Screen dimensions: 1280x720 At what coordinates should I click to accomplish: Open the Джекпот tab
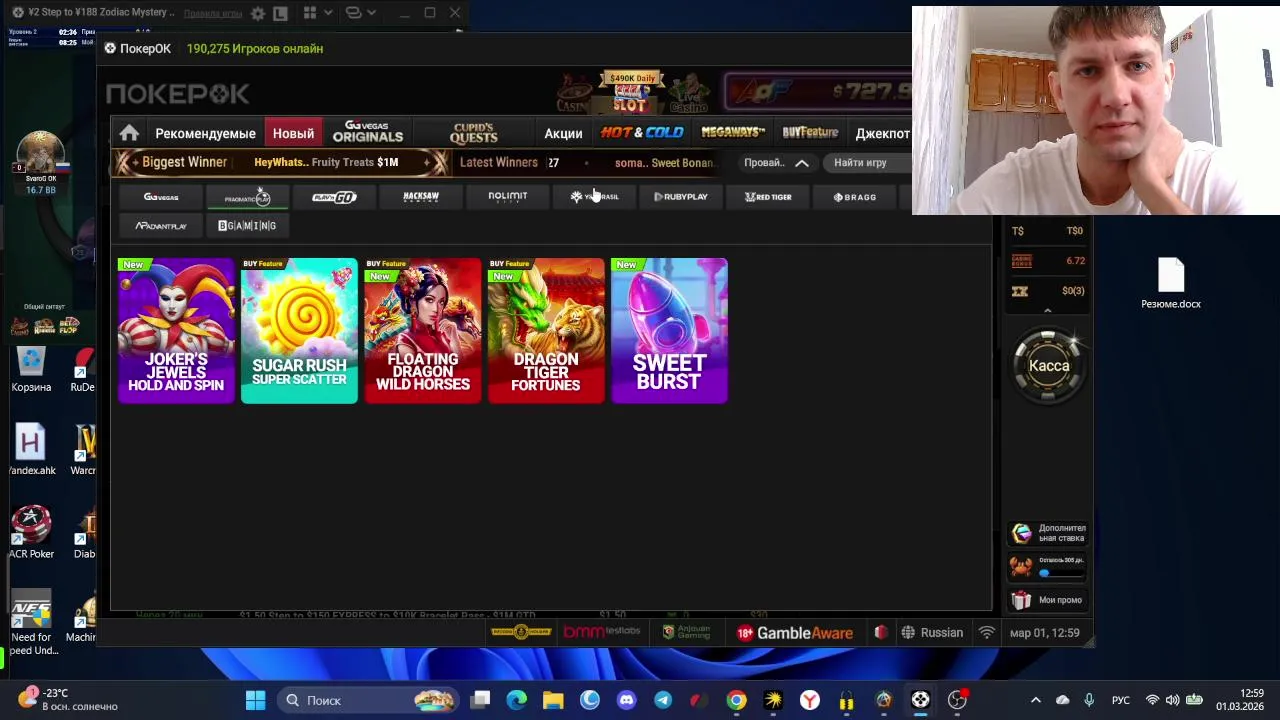point(883,133)
